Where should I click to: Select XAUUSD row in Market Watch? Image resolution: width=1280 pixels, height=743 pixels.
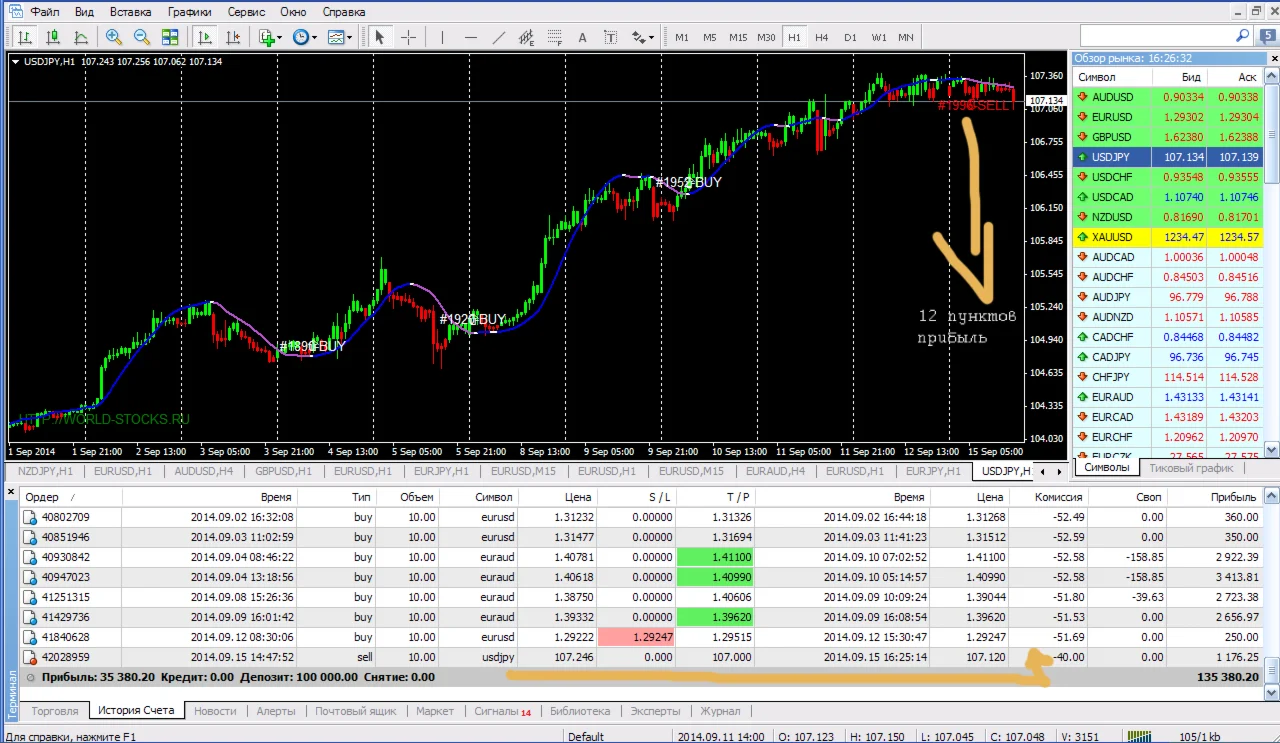coord(1112,237)
